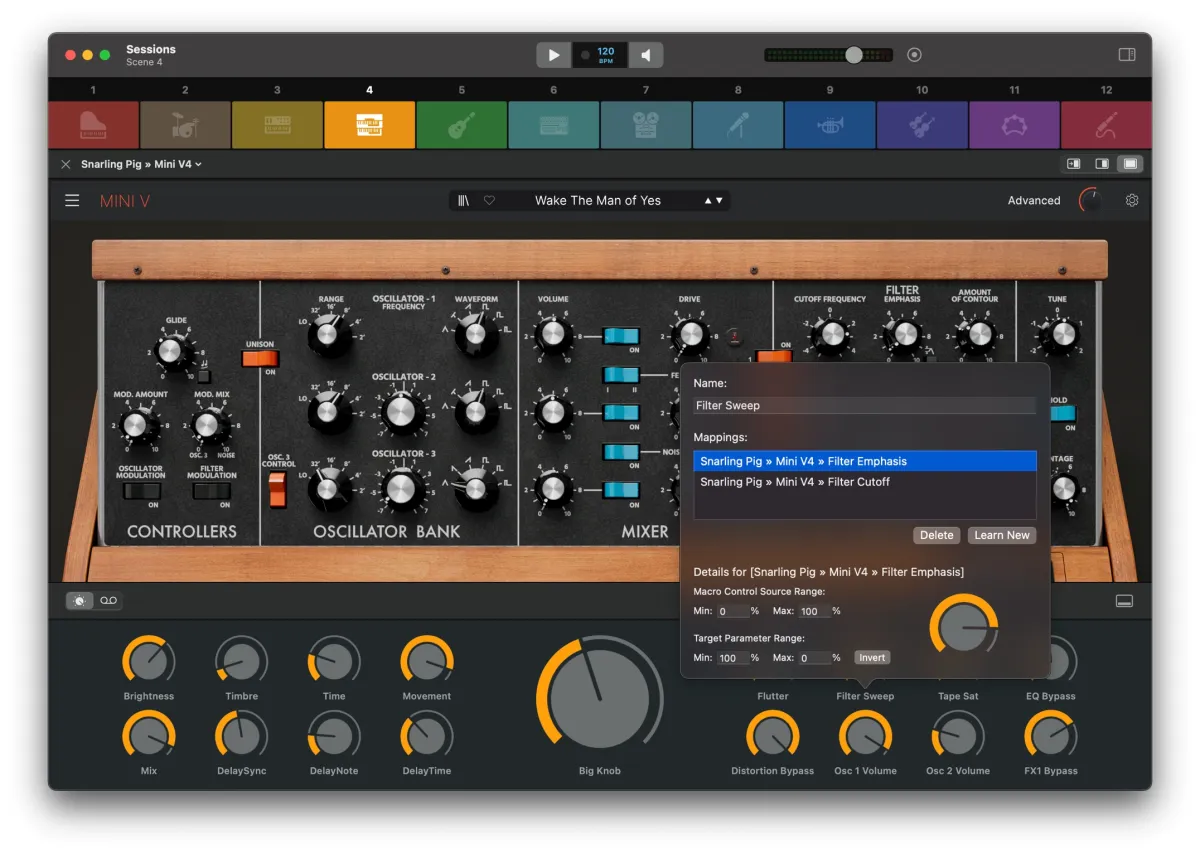Choose the full-width layout icon
Screen dimensions: 1200x854
[x=1131, y=164]
